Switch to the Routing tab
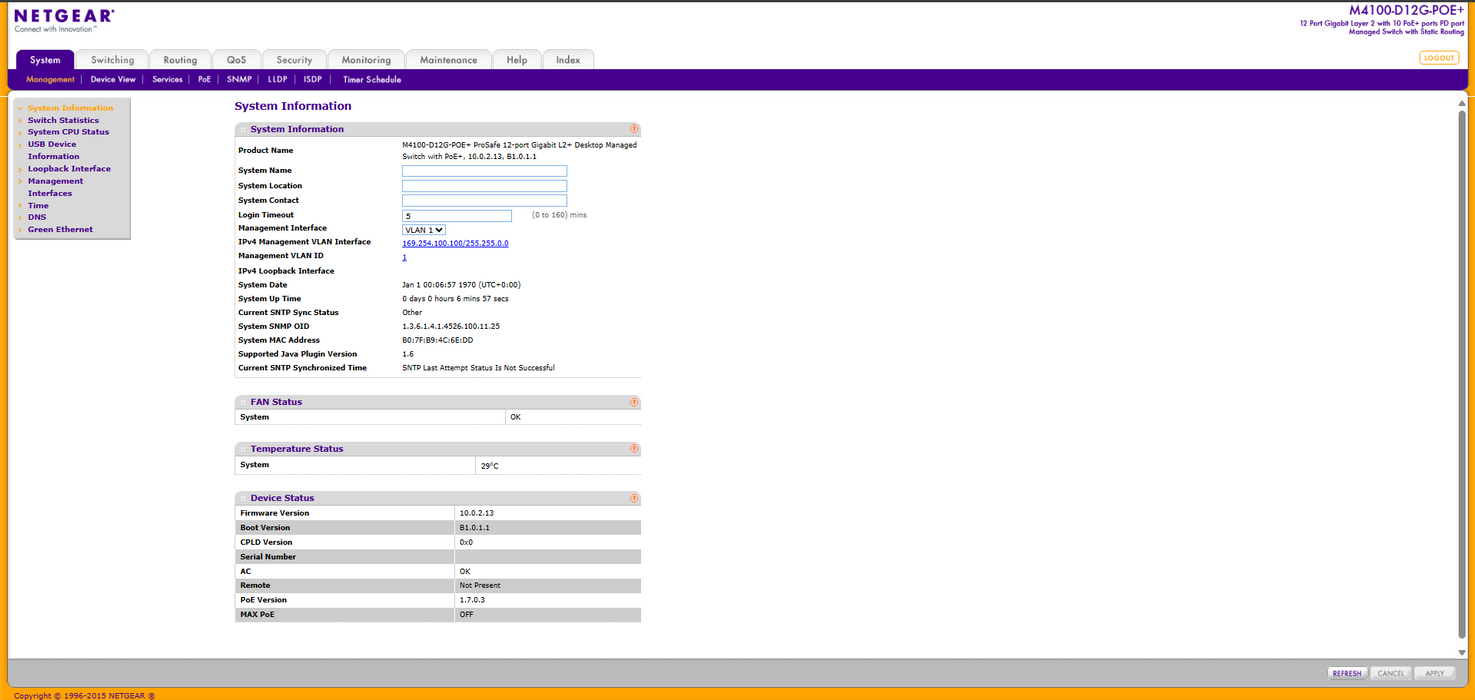The width and height of the screenshot is (1475, 700). (180, 60)
